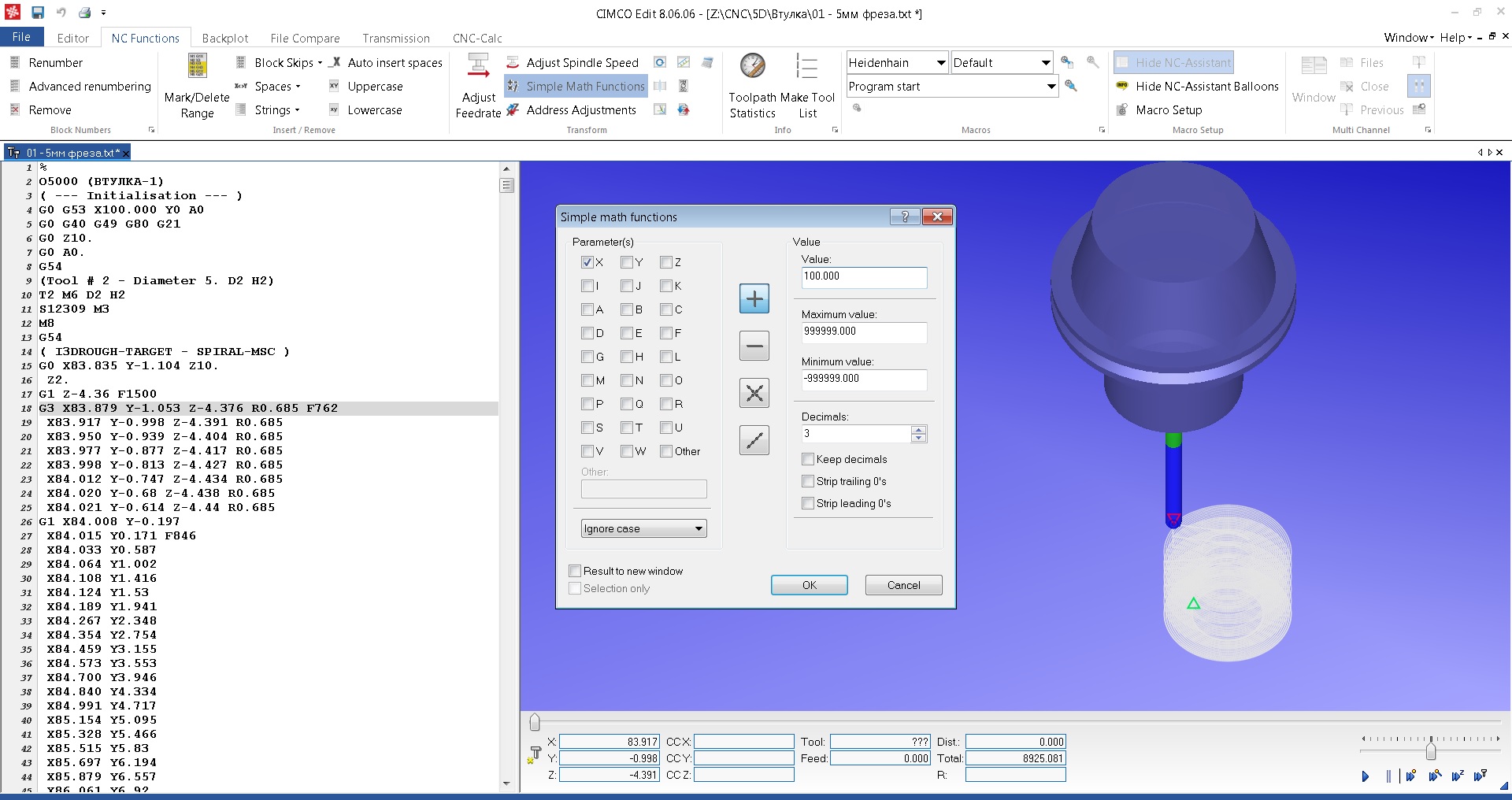Click the backplot play button

pos(1366,776)
